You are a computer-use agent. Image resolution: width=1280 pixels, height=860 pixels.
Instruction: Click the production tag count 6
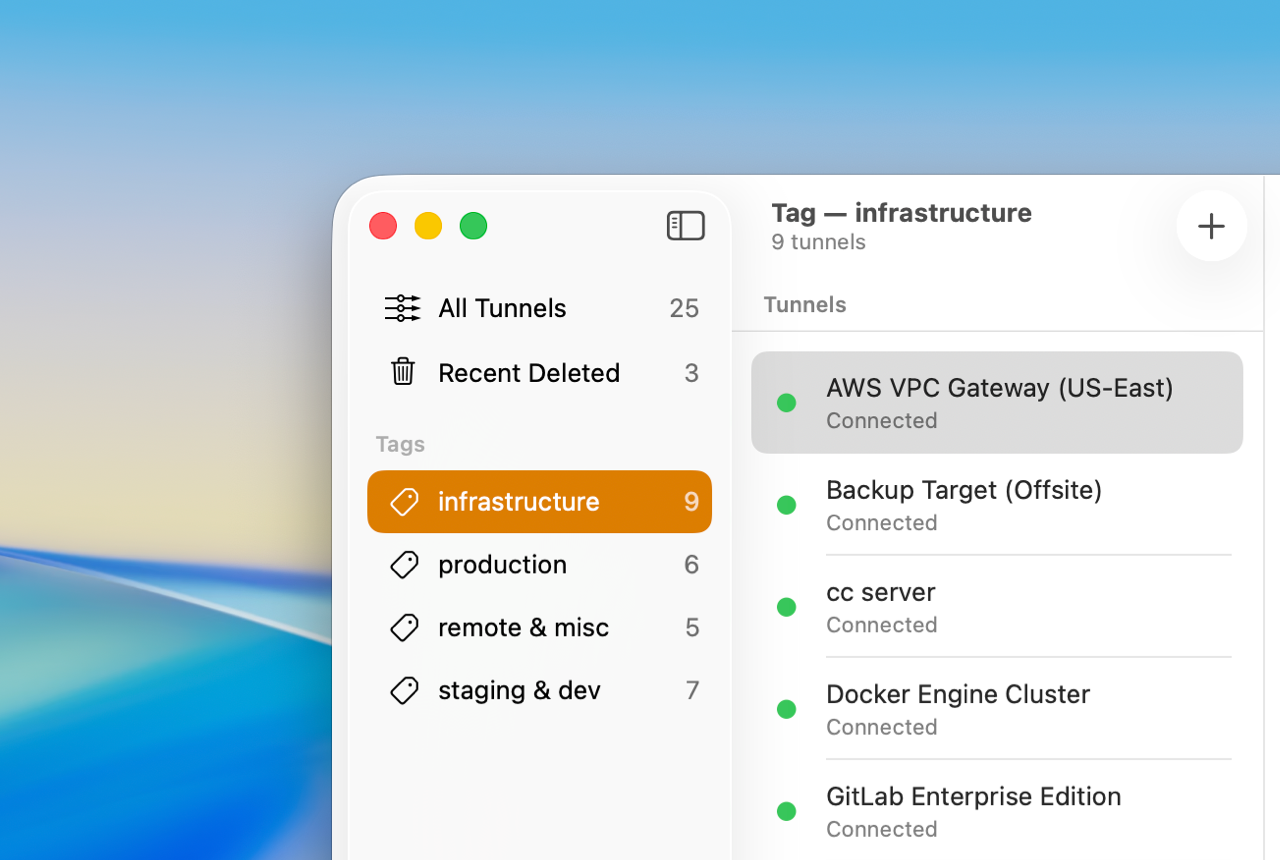point(691,565)
